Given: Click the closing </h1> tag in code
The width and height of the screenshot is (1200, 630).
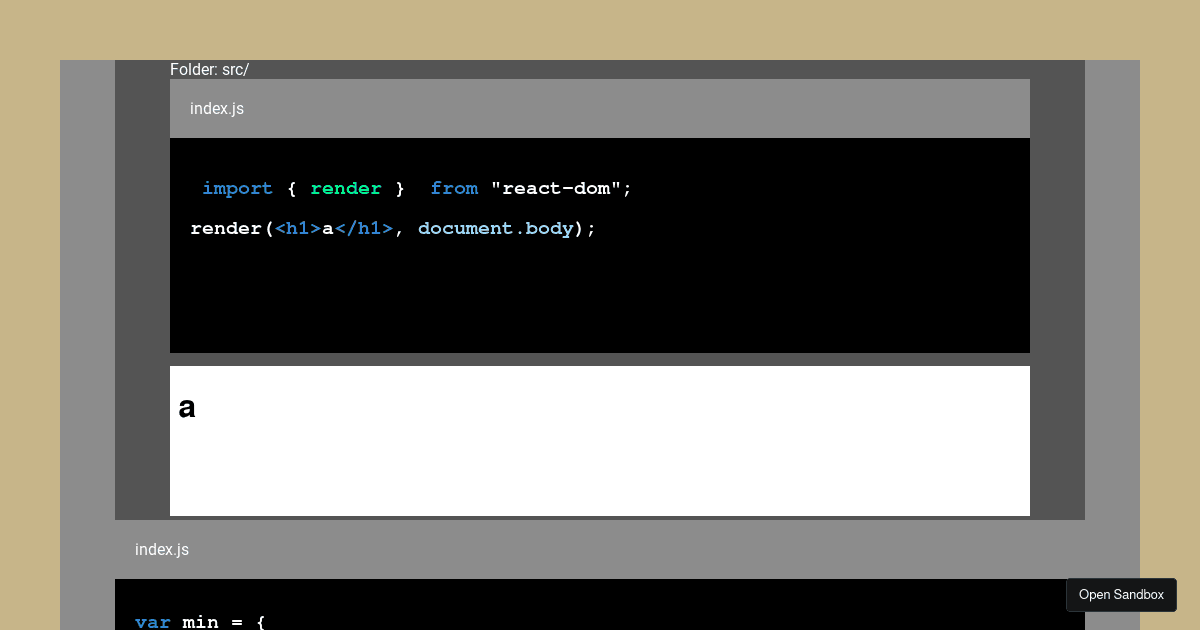Looking at the screenshot, I should (x=364, y=228).
